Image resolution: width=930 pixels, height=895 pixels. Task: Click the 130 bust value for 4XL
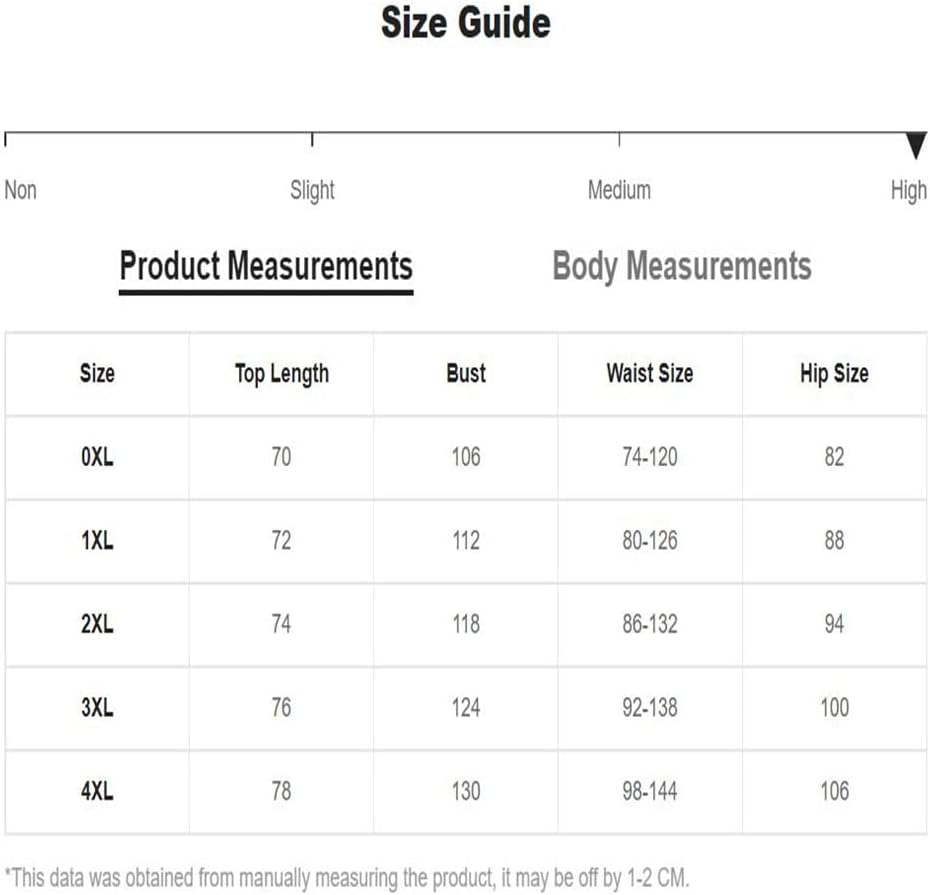pos(466,791)
